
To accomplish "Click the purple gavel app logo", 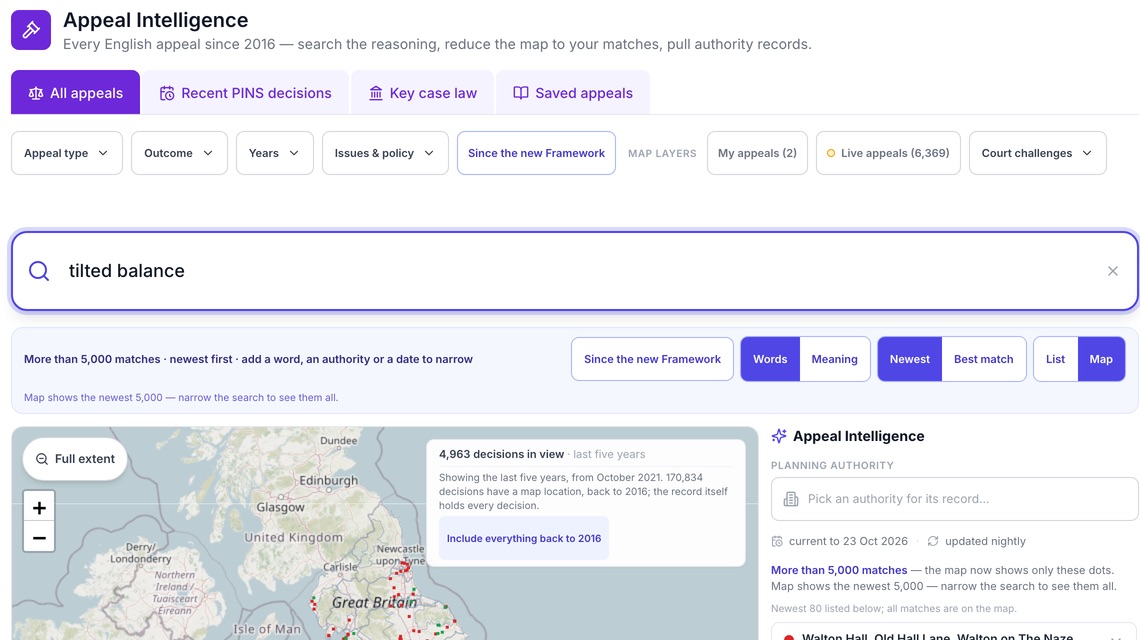I will (x=31, y=30).
